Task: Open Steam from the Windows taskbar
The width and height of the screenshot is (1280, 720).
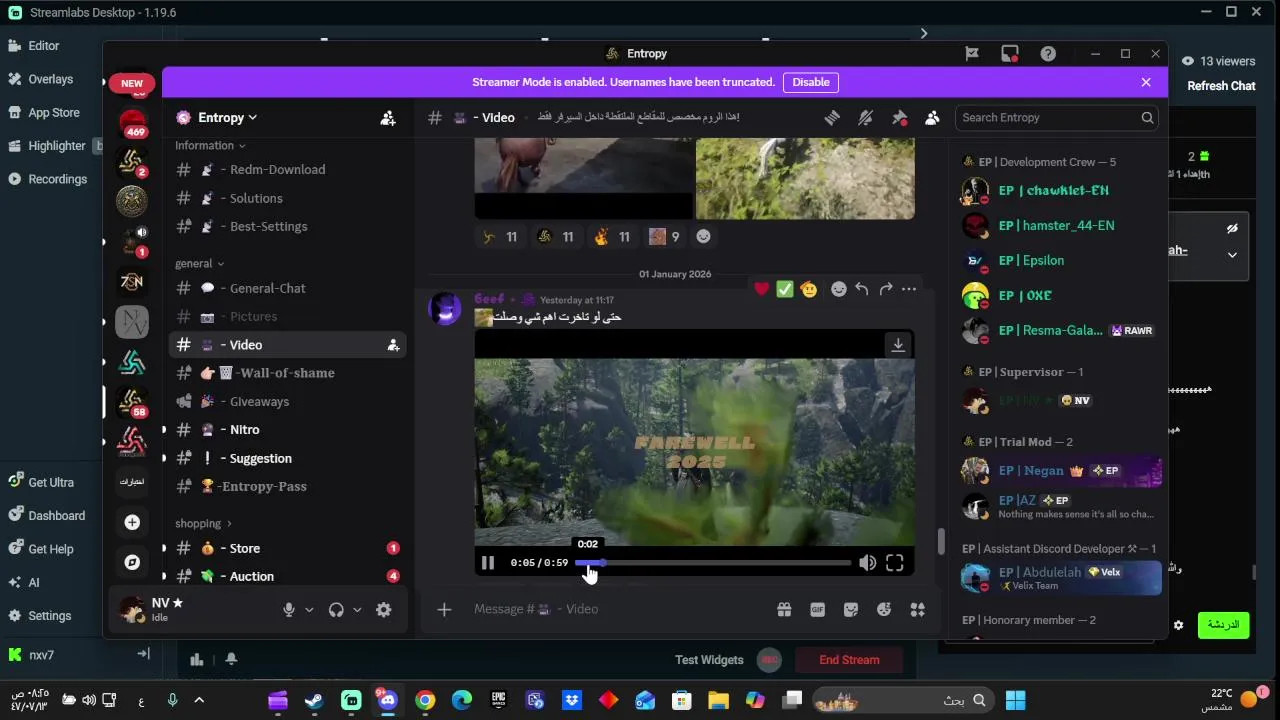Action: pos(314,701)
